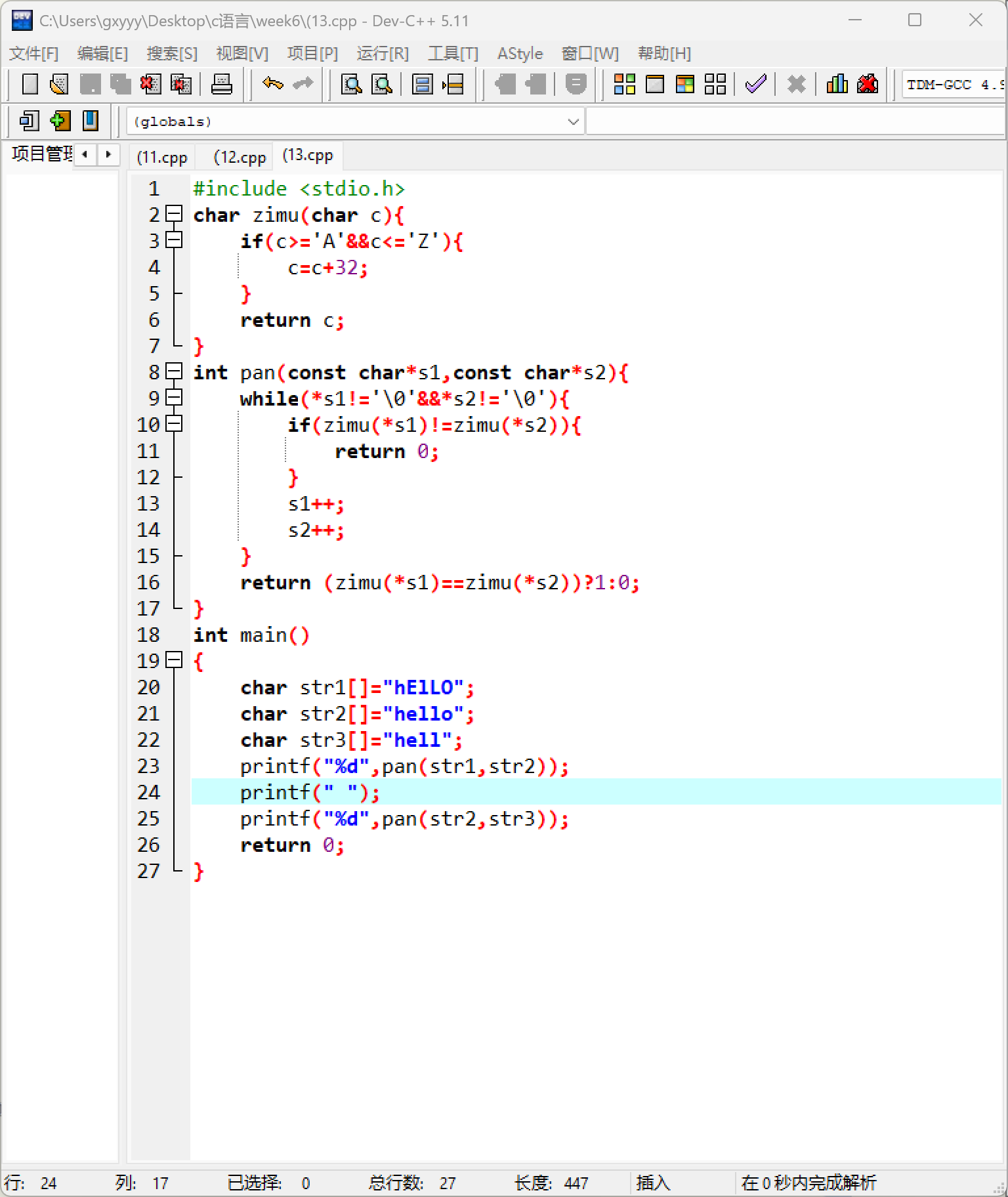Select the (13.cpp tab
The image size is (1008, 1197).
[308, 156]
